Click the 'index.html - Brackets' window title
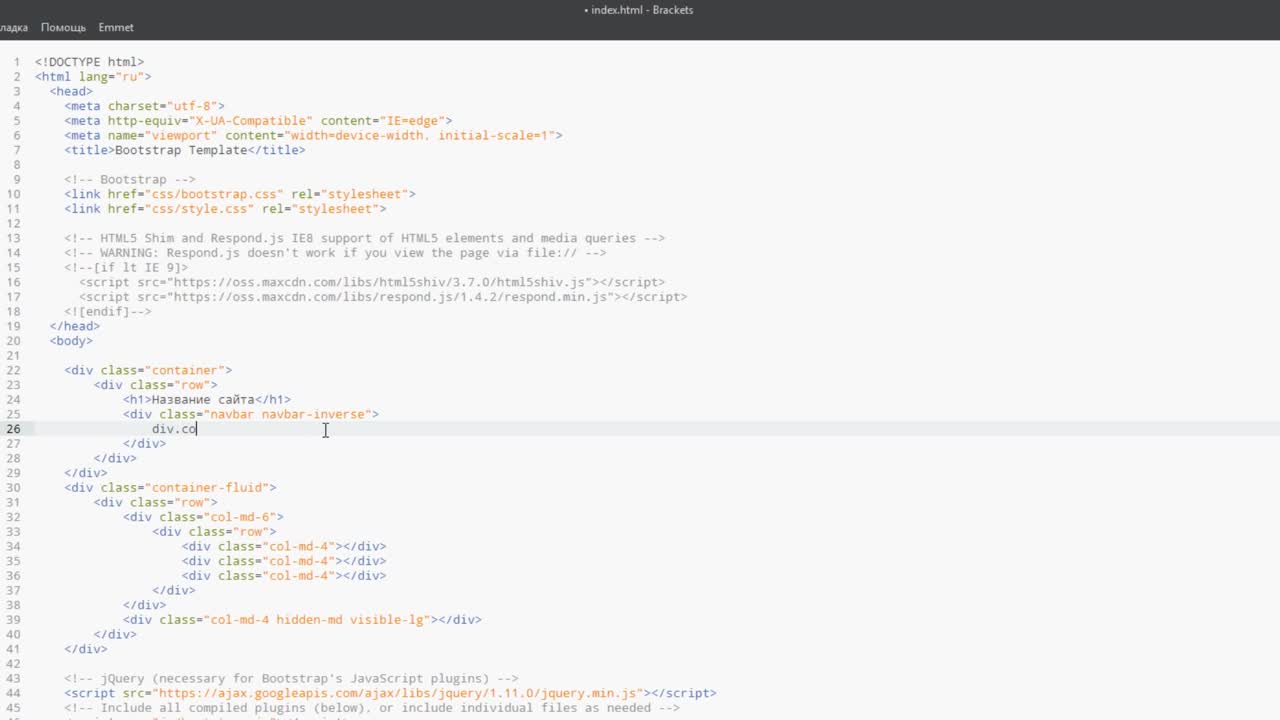Screen dimensions: 1280x720 pos(638,10)
